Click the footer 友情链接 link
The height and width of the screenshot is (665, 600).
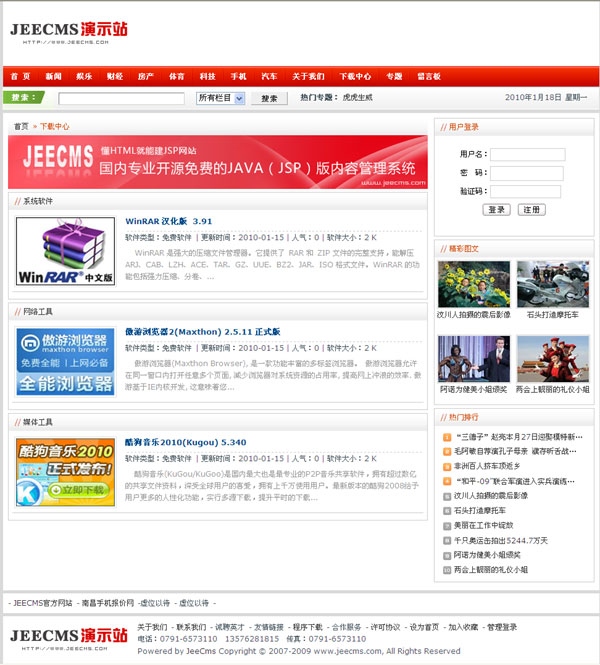point(269,627)
